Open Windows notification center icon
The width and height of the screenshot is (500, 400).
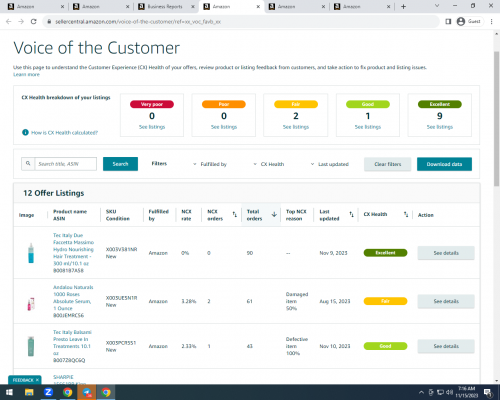tap(489, 392)
